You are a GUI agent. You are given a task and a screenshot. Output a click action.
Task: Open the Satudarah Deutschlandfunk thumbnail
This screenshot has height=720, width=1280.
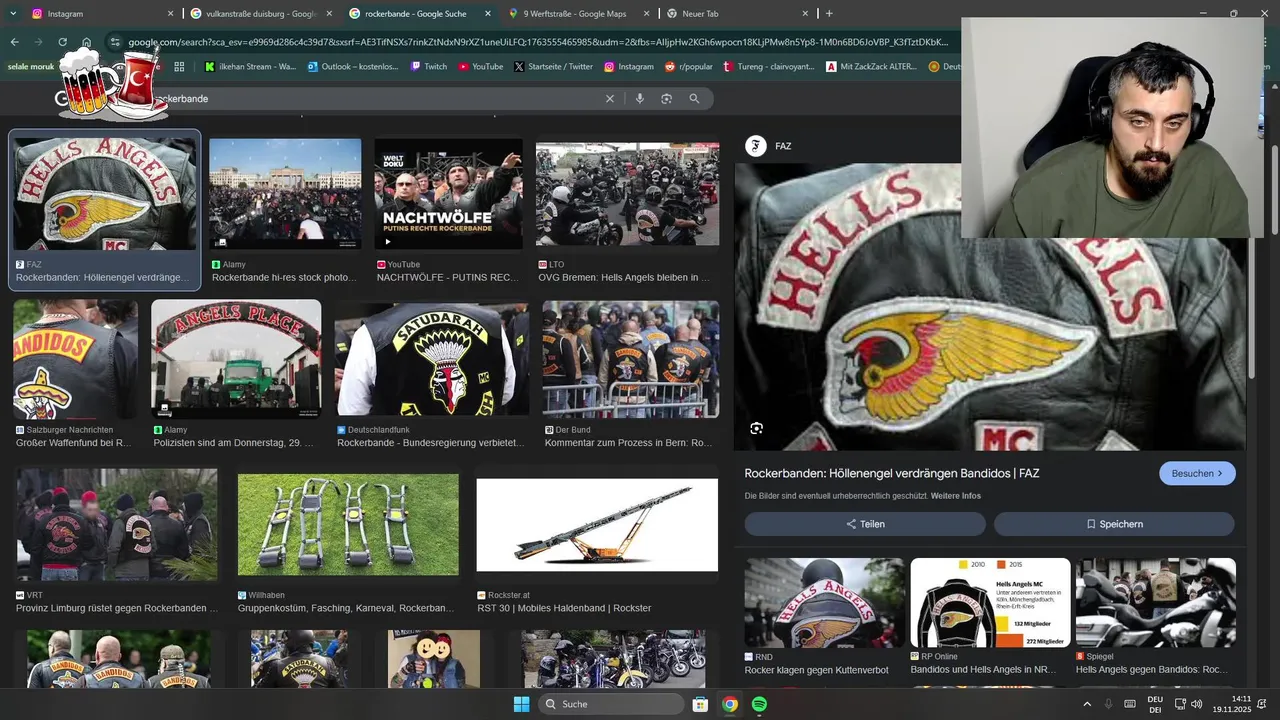(x=432, y=359)
